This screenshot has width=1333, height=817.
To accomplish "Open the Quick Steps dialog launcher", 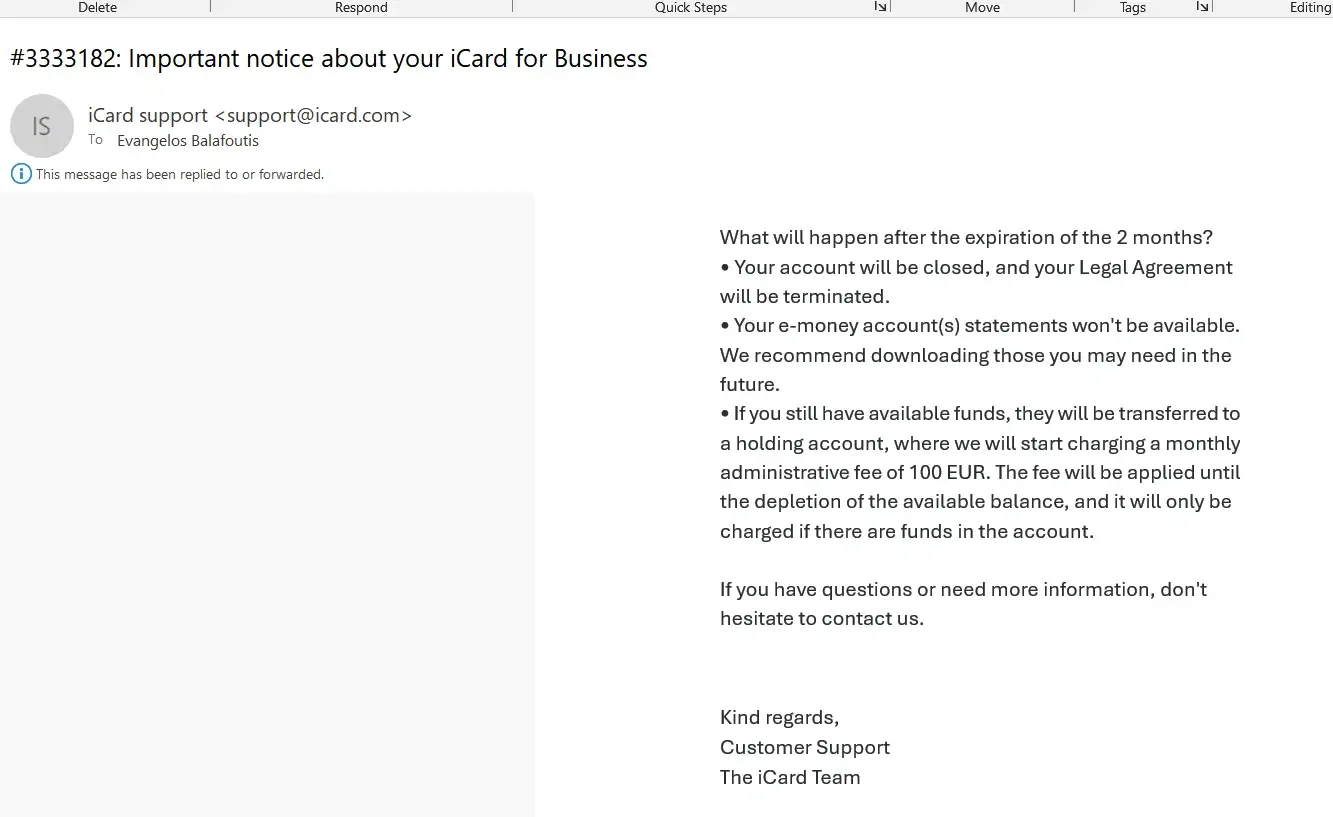I will click(880, 7).
